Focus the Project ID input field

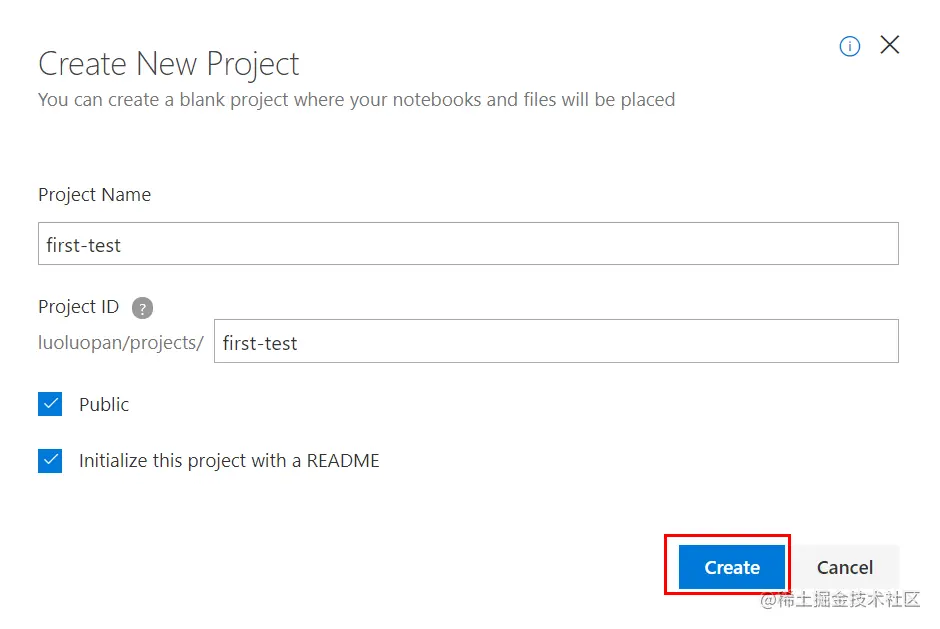coord(556,343)
